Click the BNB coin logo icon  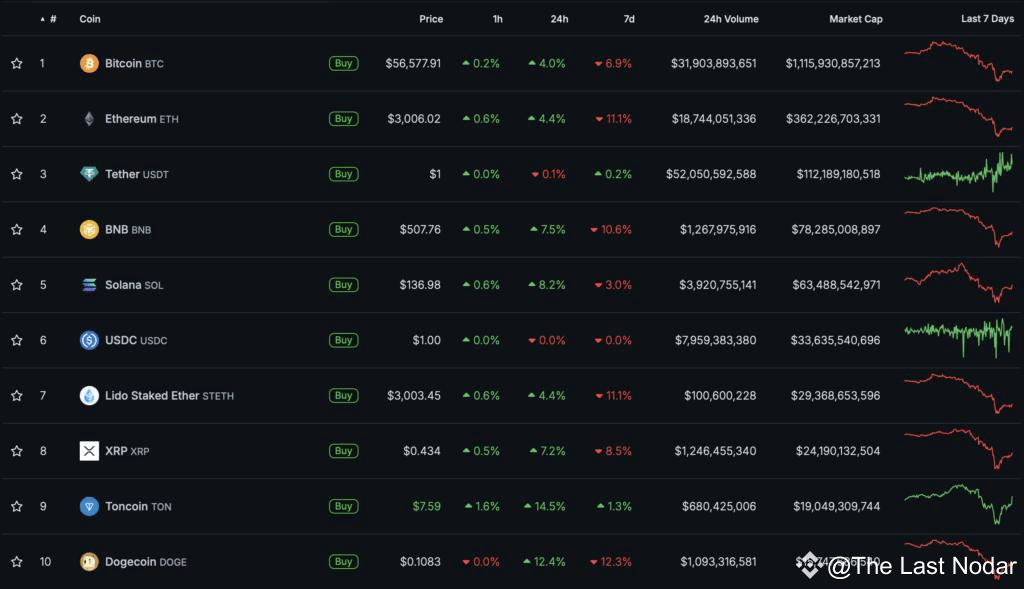coord(89,229)
